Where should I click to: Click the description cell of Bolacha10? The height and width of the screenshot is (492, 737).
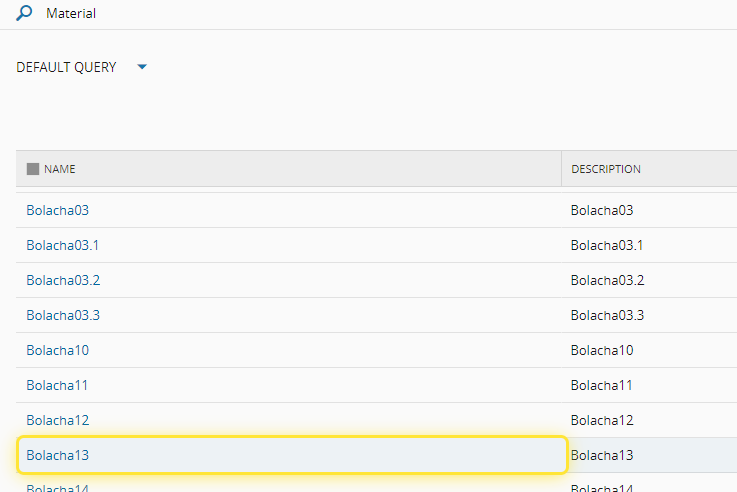[602, 350]
